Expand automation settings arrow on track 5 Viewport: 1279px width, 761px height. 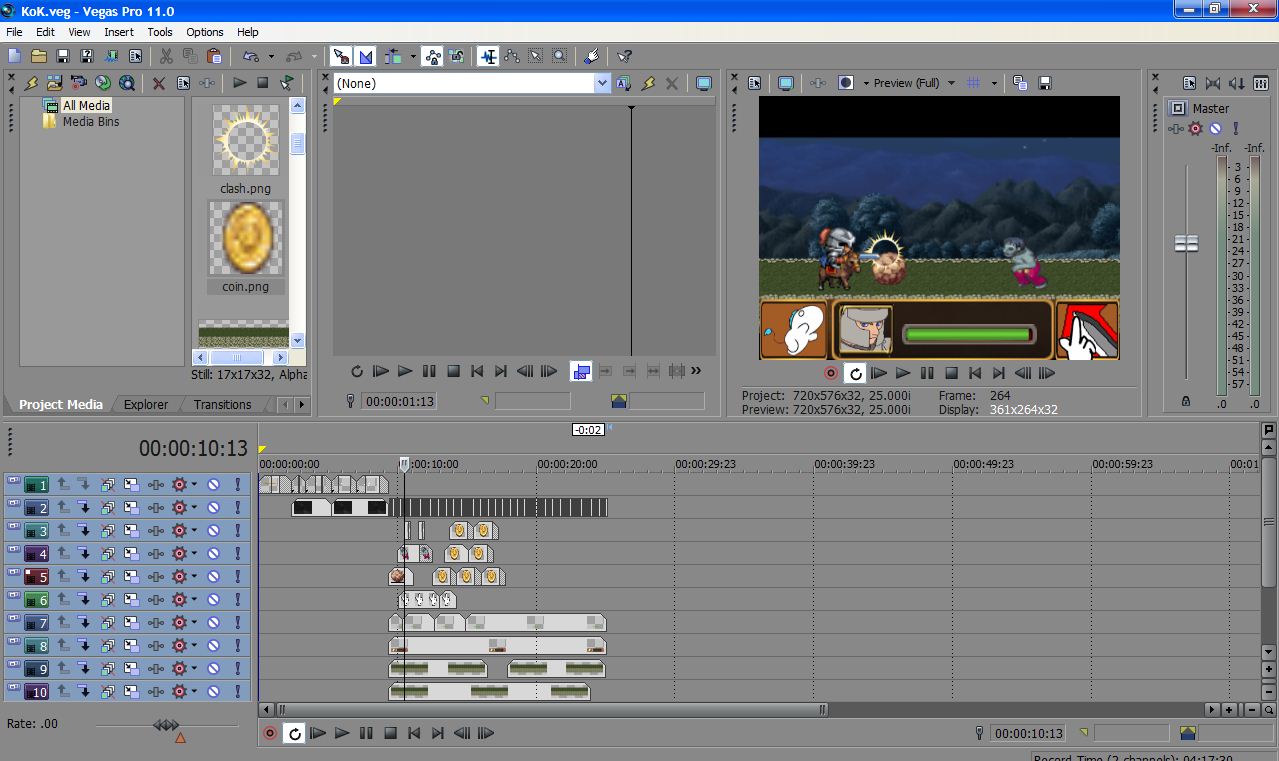[194, 577]
